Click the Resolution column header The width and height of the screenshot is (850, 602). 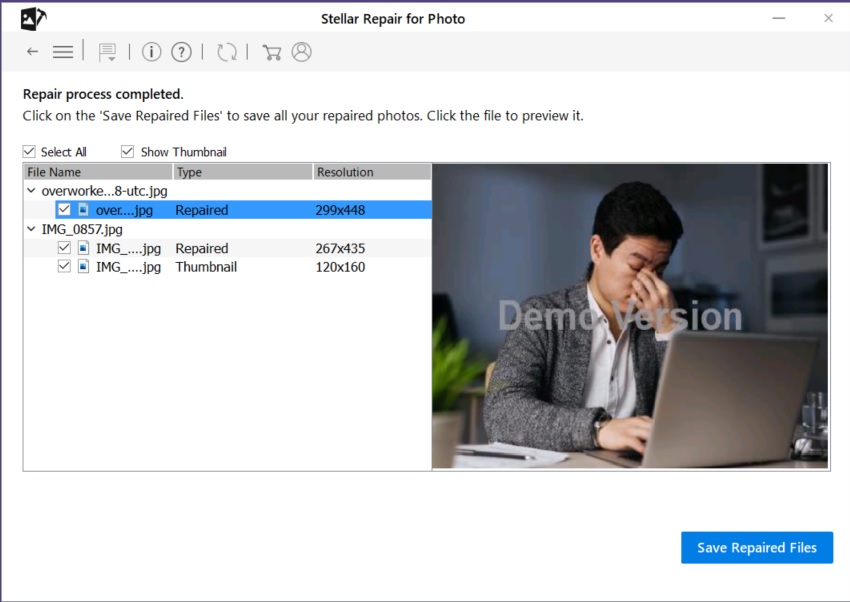tap(372, 172)
